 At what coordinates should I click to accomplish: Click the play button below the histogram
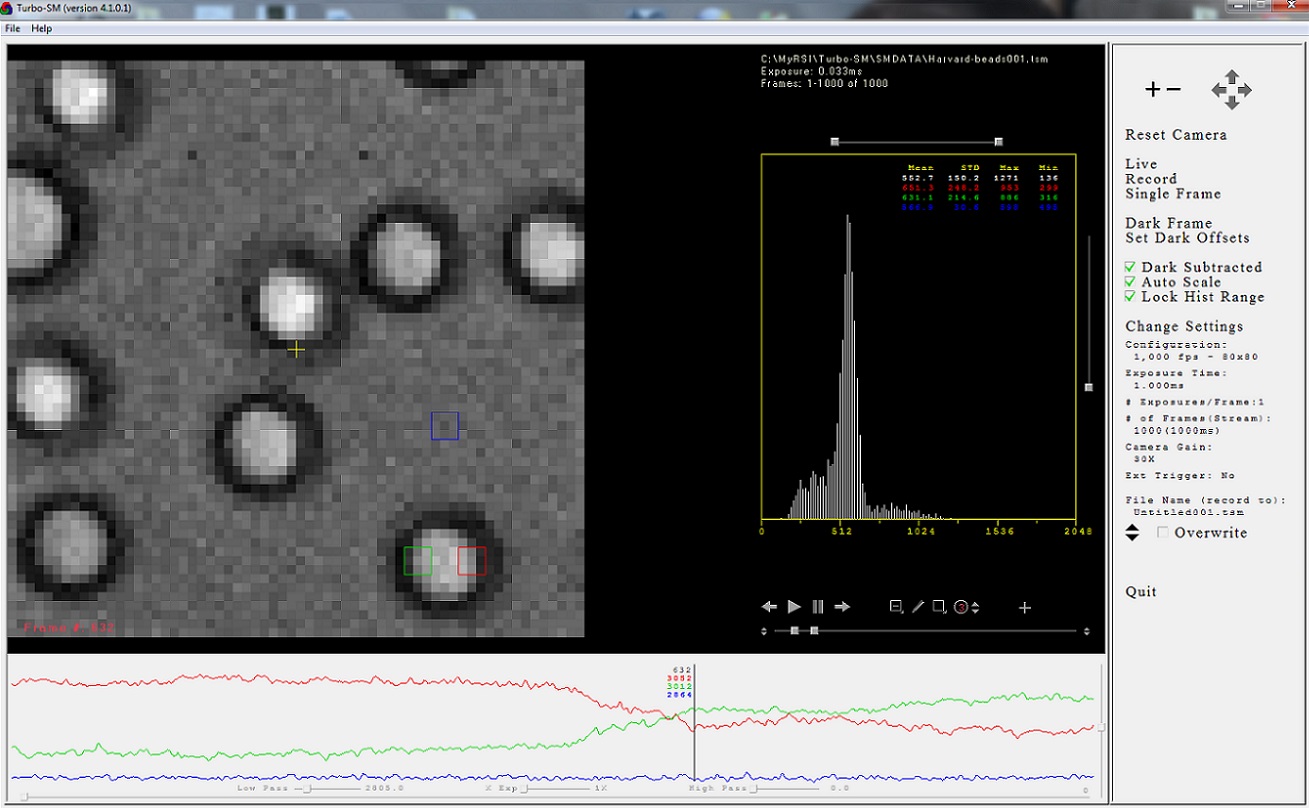pos(794,606)
